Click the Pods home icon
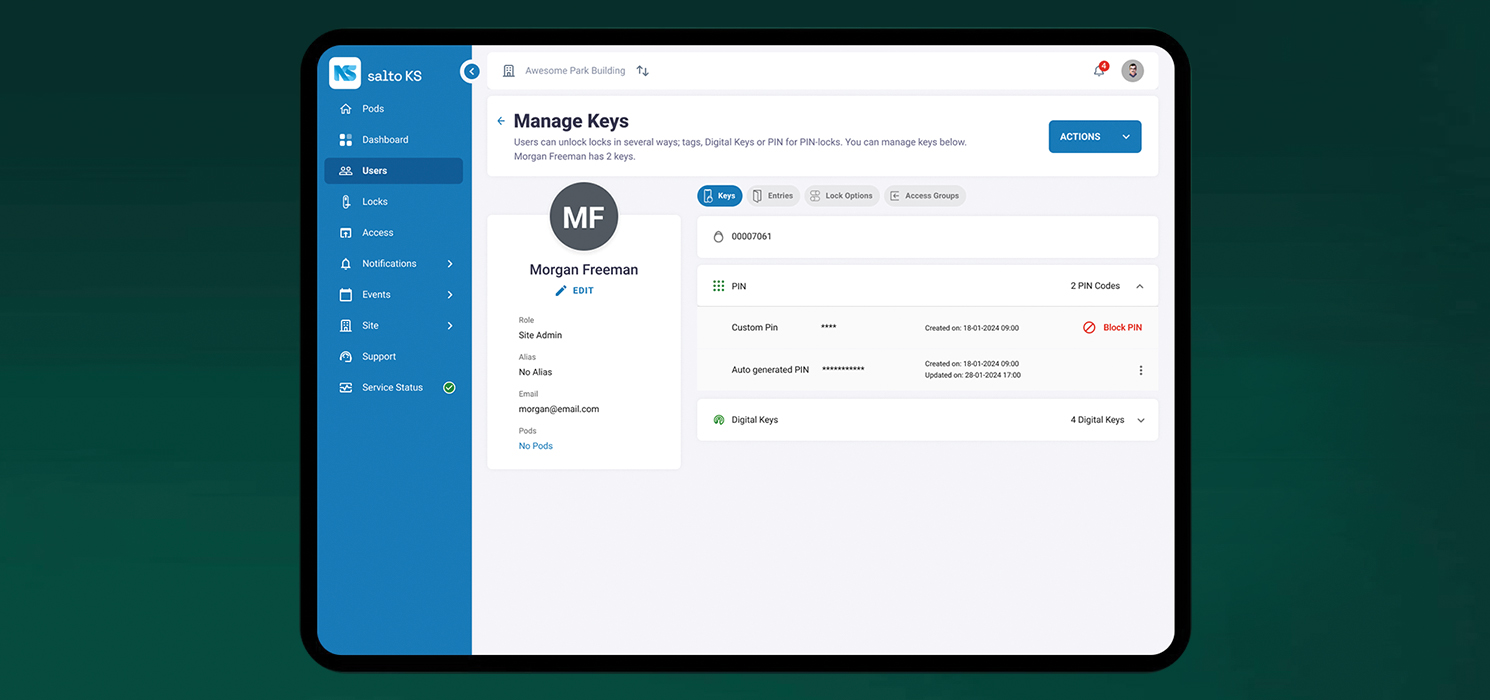1490x700 pixels. tap(346, 109)
